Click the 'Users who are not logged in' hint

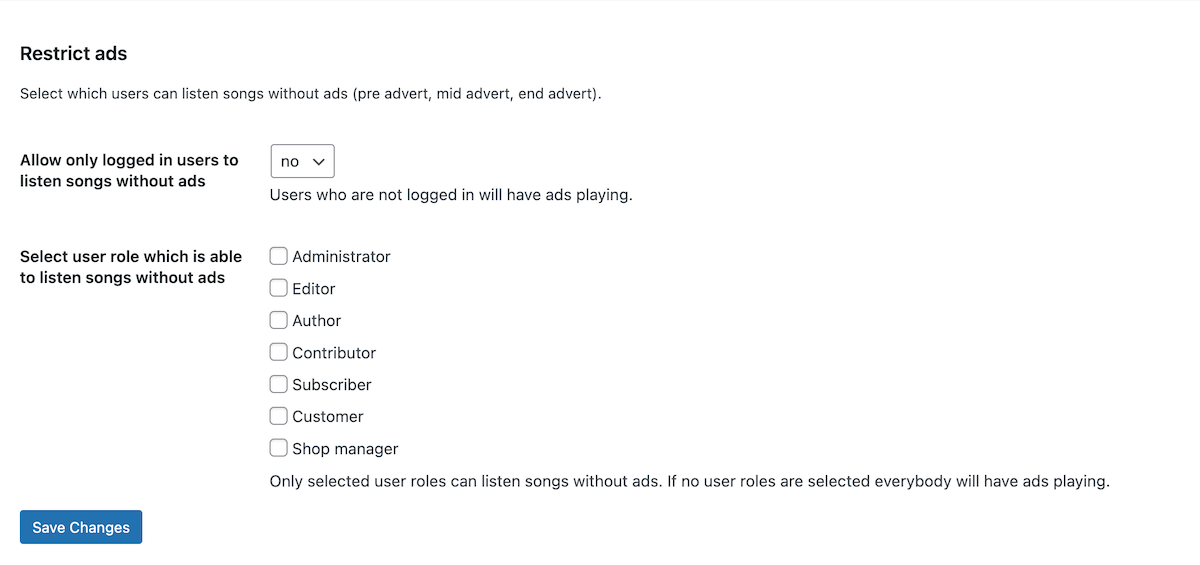451,195
